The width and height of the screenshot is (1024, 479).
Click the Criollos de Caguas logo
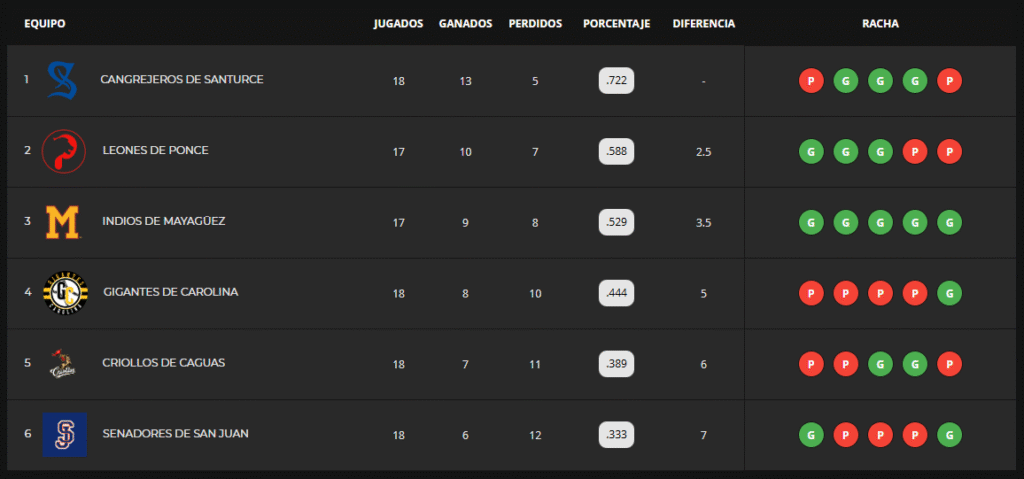coord(63,364)
